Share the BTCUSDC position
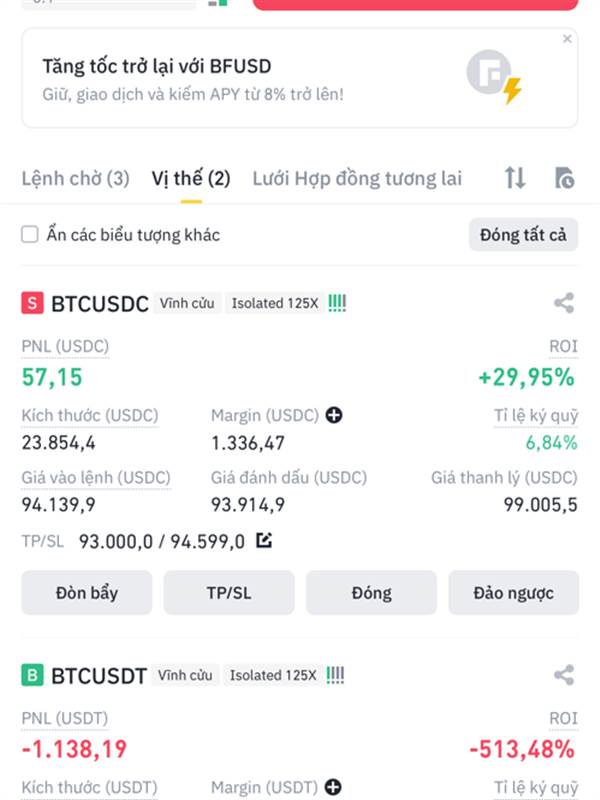Screen dimensions: 600x800 tap(564, 303)
